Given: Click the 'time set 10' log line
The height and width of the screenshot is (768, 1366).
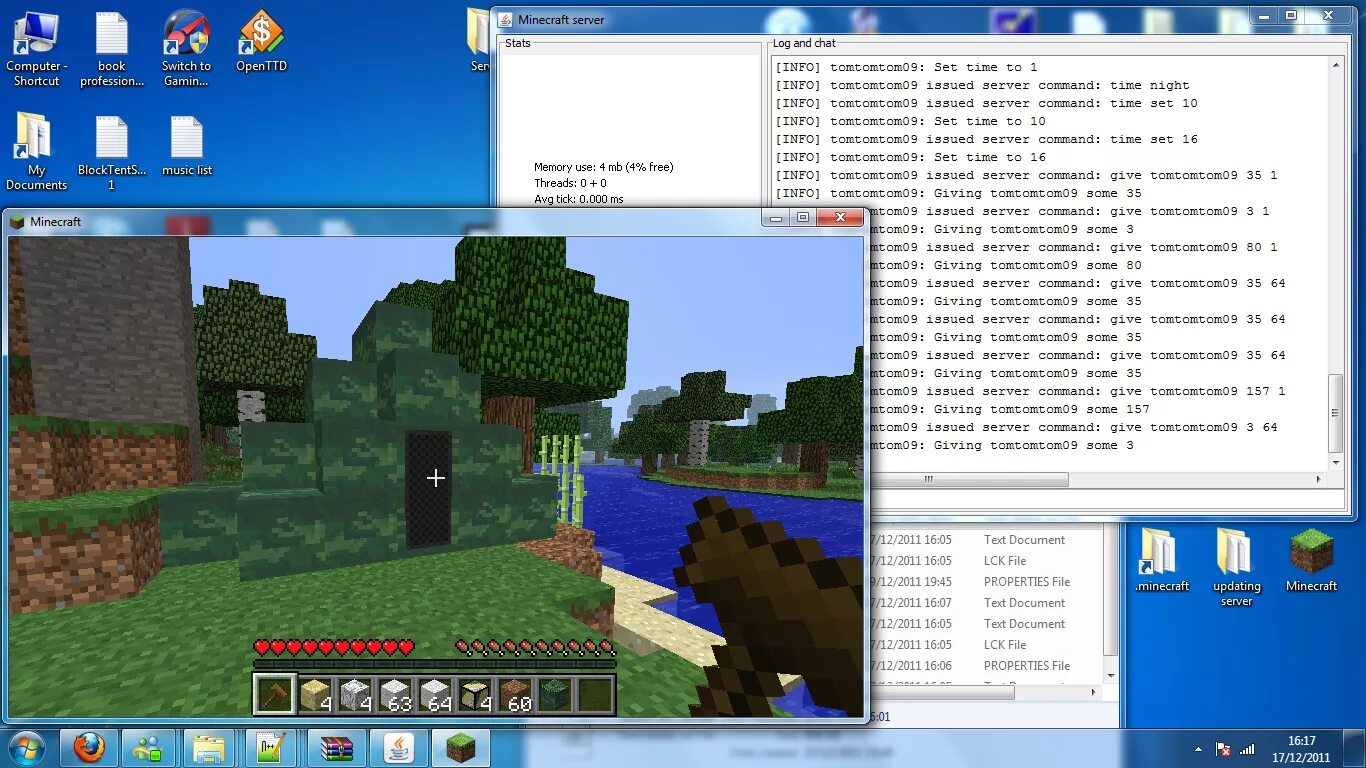Looking at the screenshot, I should (986, 103).
